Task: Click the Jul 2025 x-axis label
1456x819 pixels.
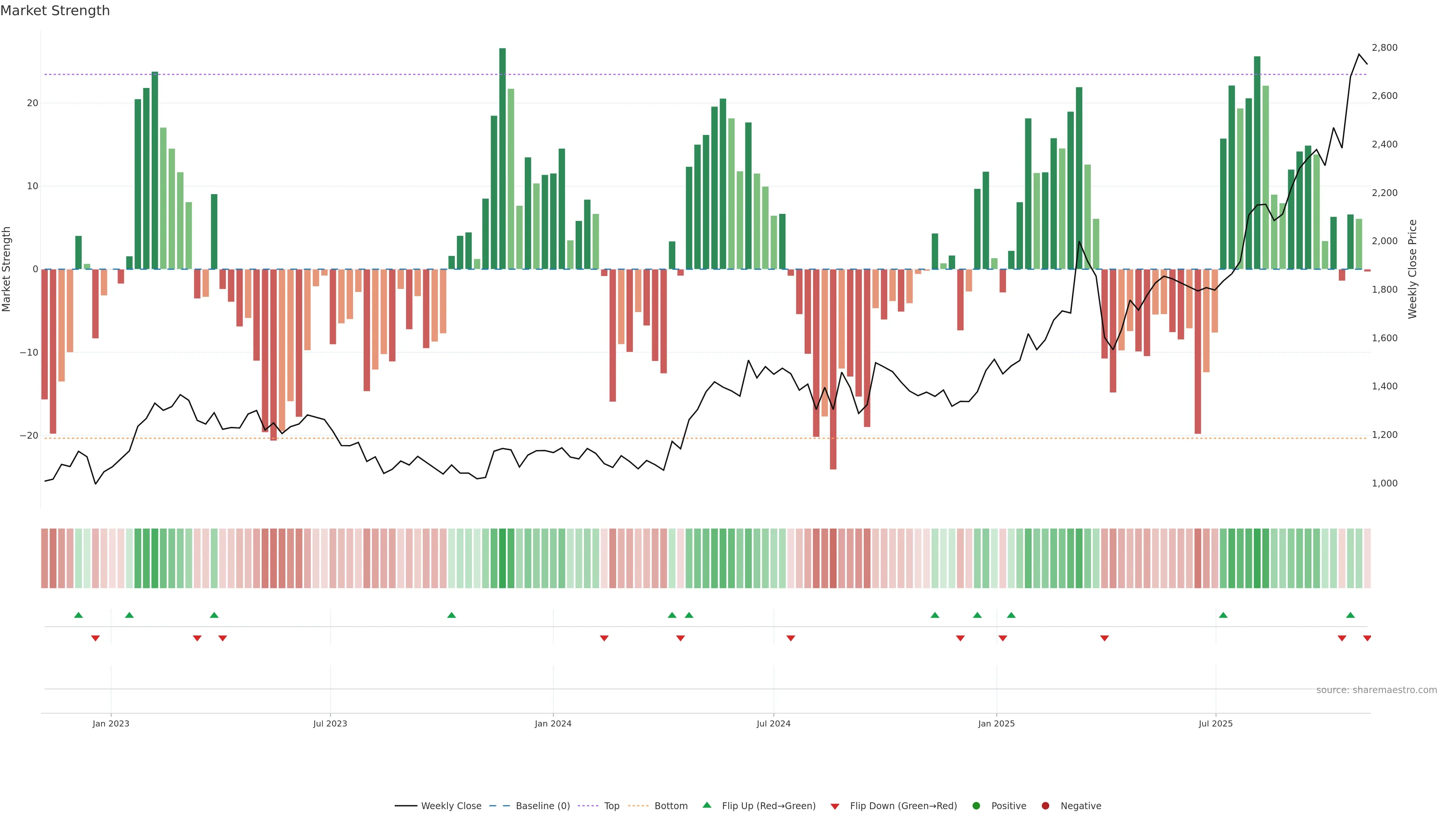Action: point(1215,723)
